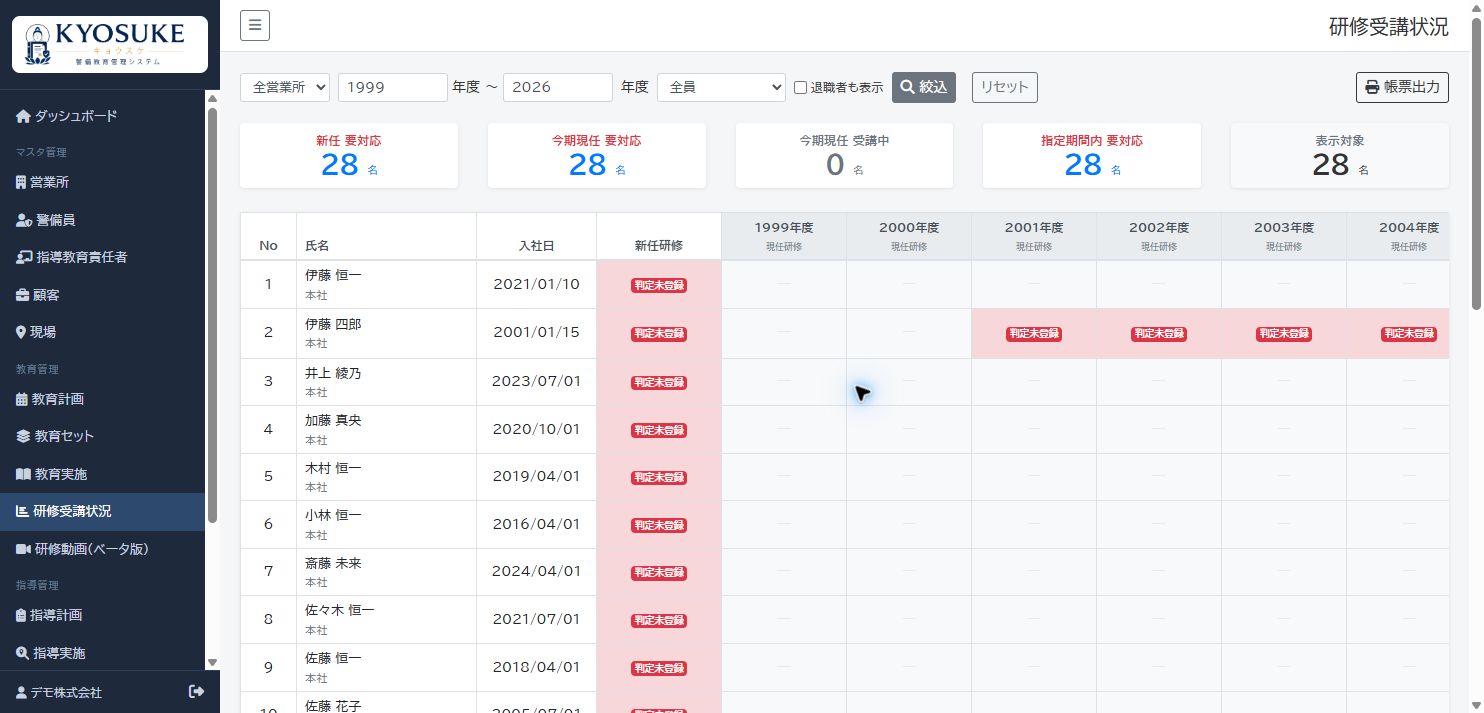Go to 指導実施 page
Image resolution: width=1484 pixels, height=713 pixels.
(x=51, y=653)
